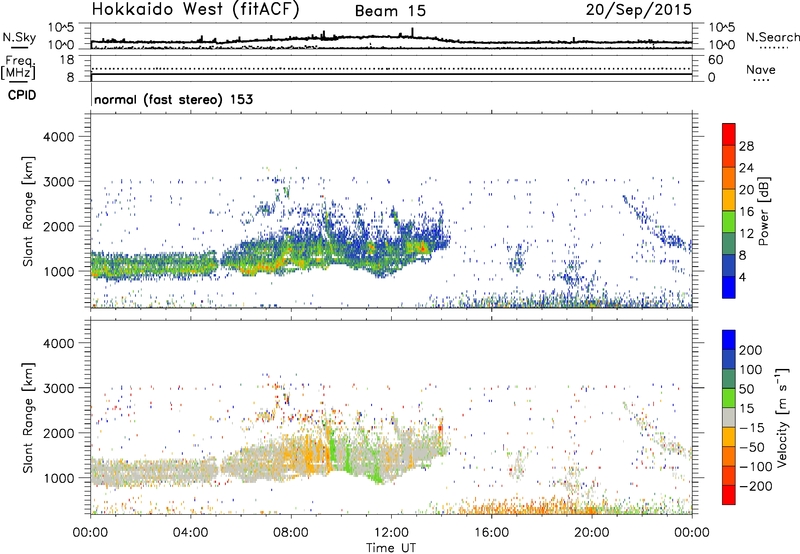Screen dimensions: 800x554
Task: Click "2000" on the Velocity panel range axis
Action: pyautogui.click(x=58, y=433)
